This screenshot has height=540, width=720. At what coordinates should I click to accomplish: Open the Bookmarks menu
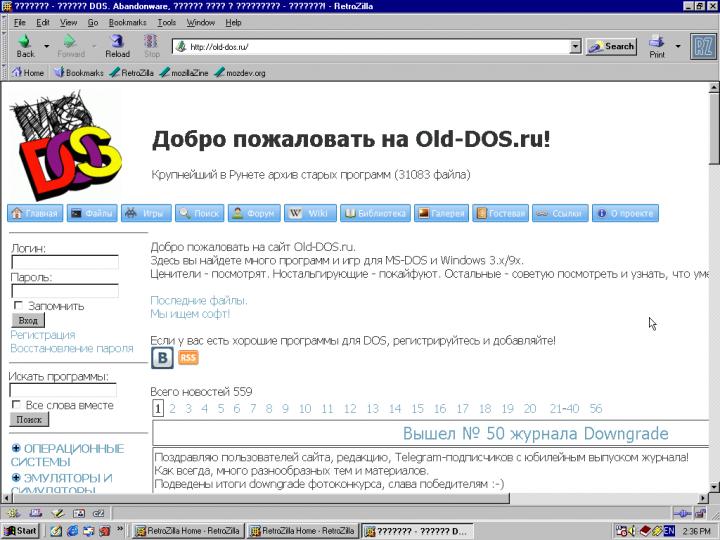[x=127, y=22]
